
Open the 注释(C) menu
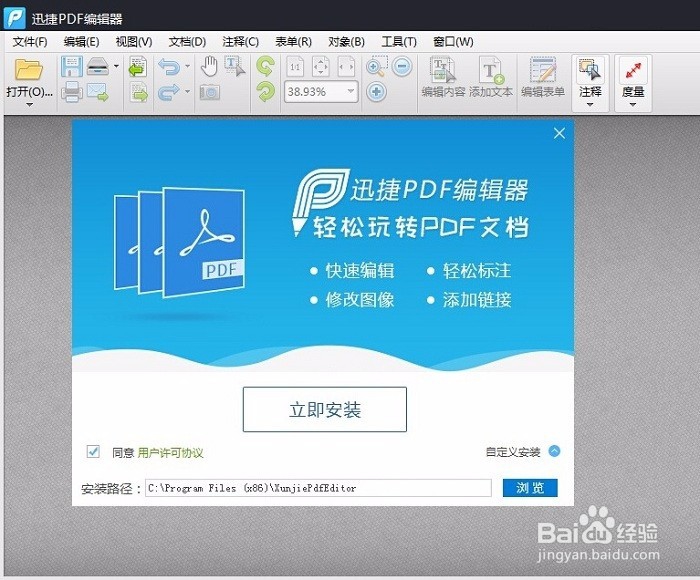coord(241,42)
